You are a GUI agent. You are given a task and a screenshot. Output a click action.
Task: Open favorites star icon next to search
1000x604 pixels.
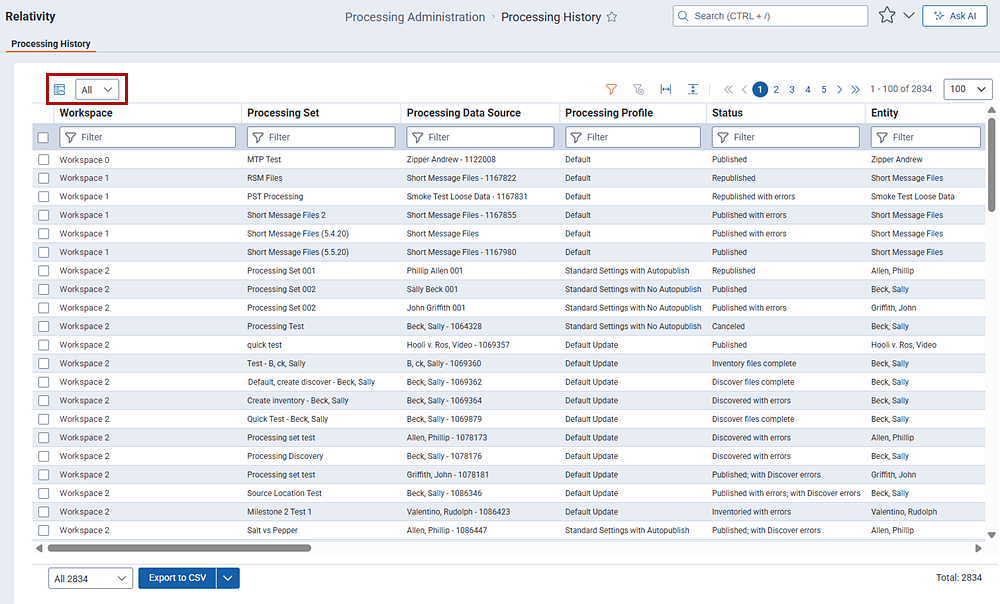pos(887,15)
